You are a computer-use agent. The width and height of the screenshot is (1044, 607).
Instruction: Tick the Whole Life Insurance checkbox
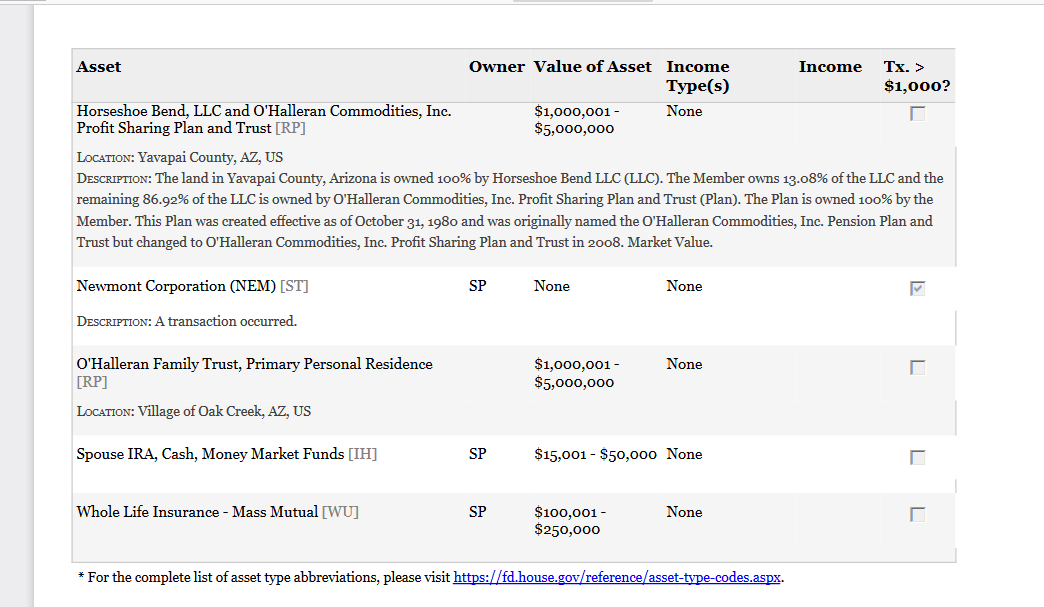click(x=917, y=514)
